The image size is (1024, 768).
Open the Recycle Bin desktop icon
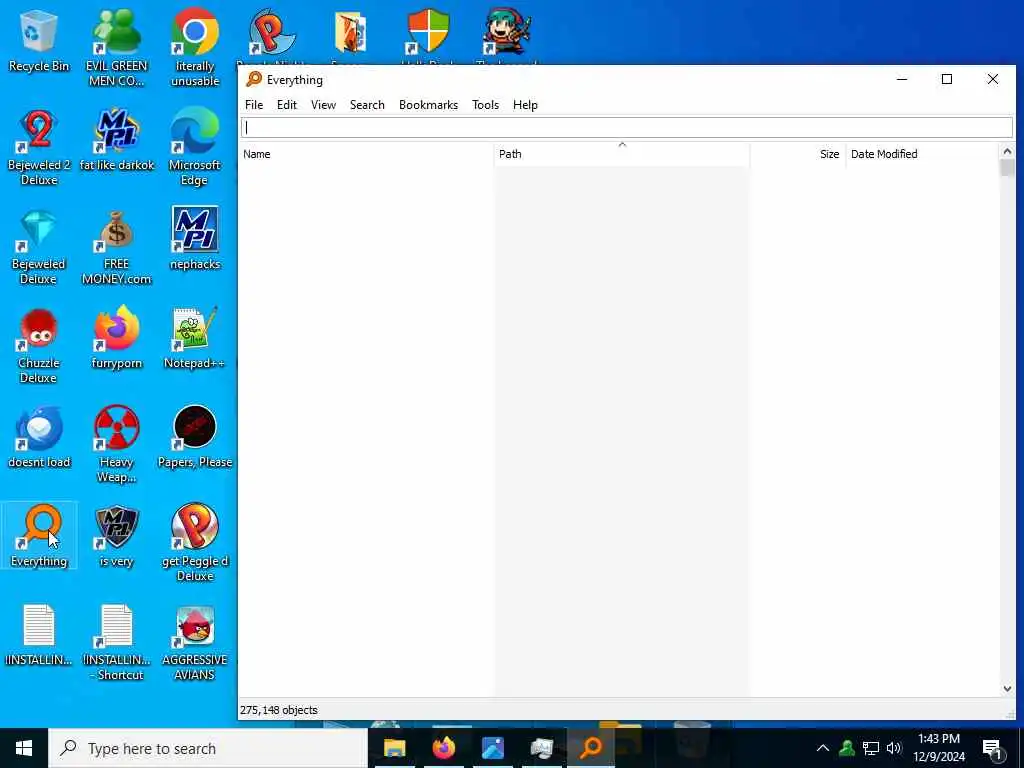pyautogui.click(x=39, y=40)
